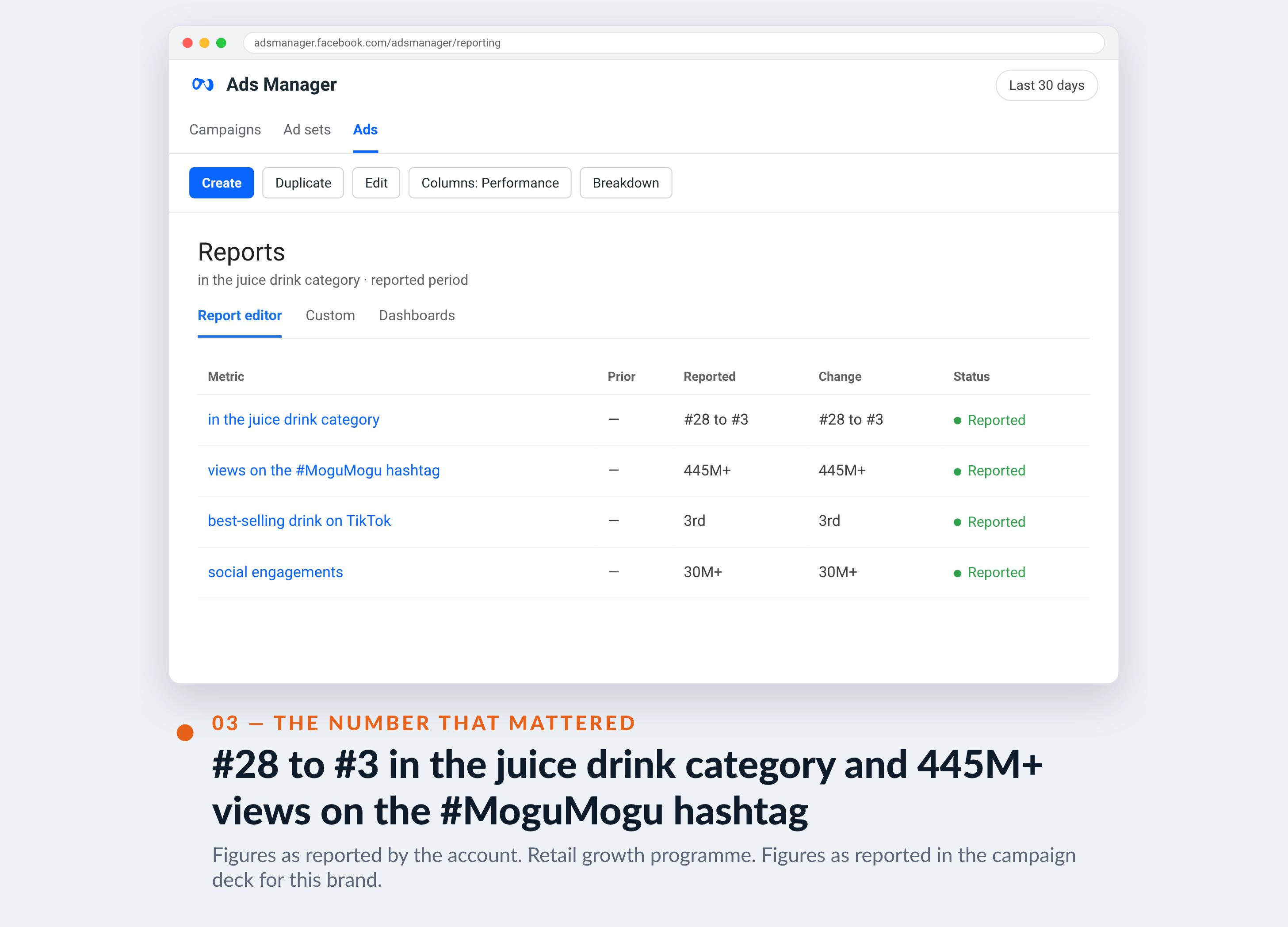
Task: Click the browser address bar
Action: 673,43
